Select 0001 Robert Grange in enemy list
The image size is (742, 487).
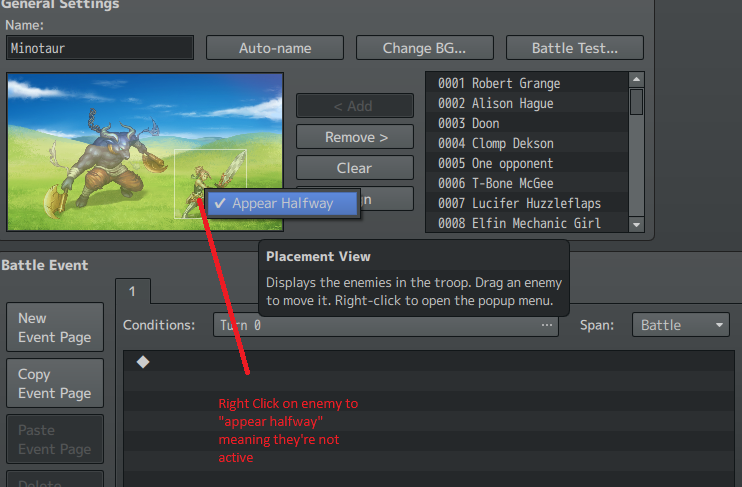[527, 83]
